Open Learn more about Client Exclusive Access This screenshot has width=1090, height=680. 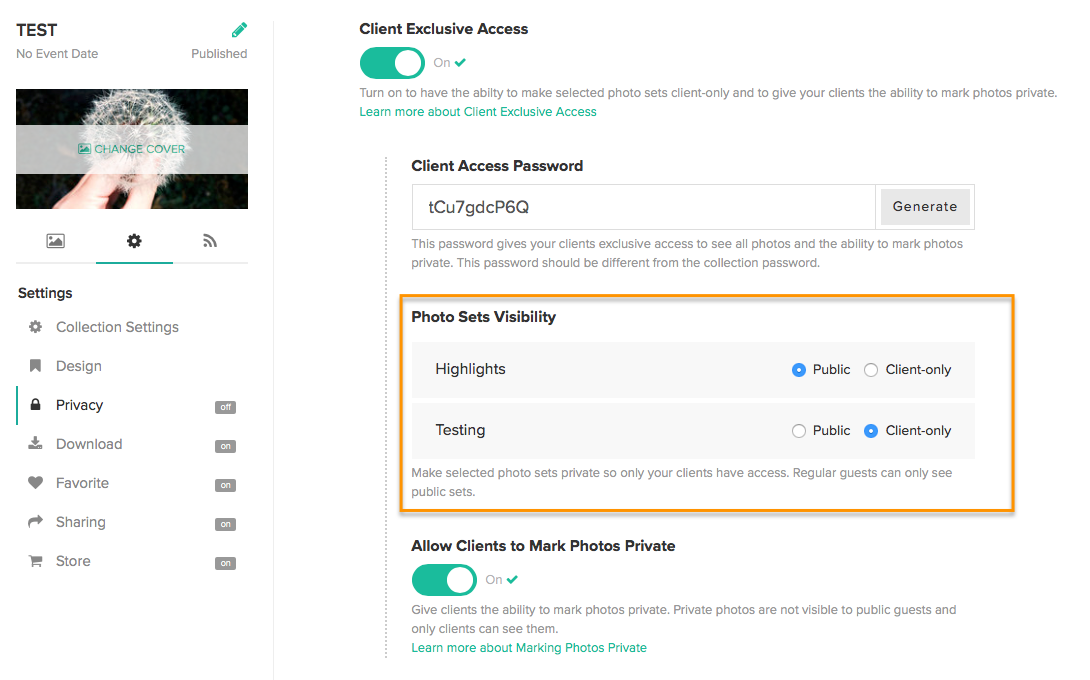click(x=478, y=112)
